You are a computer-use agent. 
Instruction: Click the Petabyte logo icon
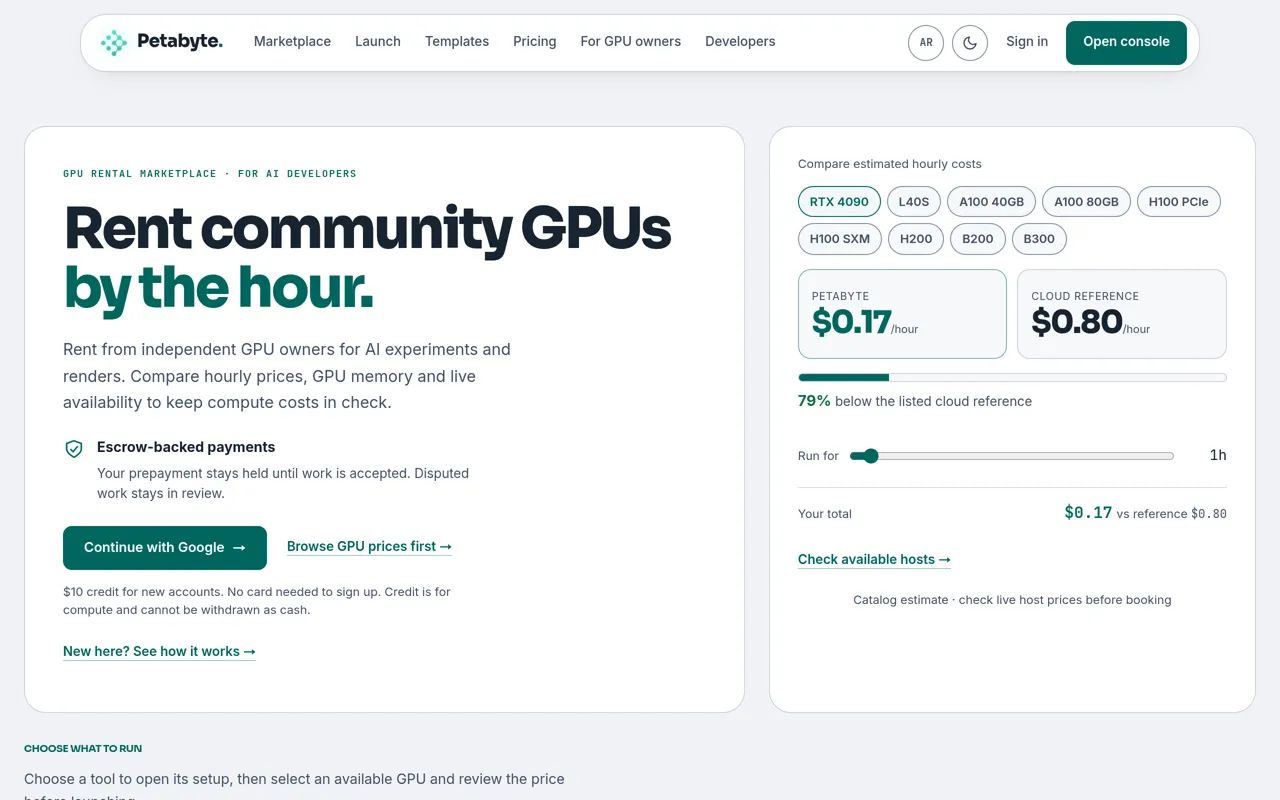pos(114,42)
